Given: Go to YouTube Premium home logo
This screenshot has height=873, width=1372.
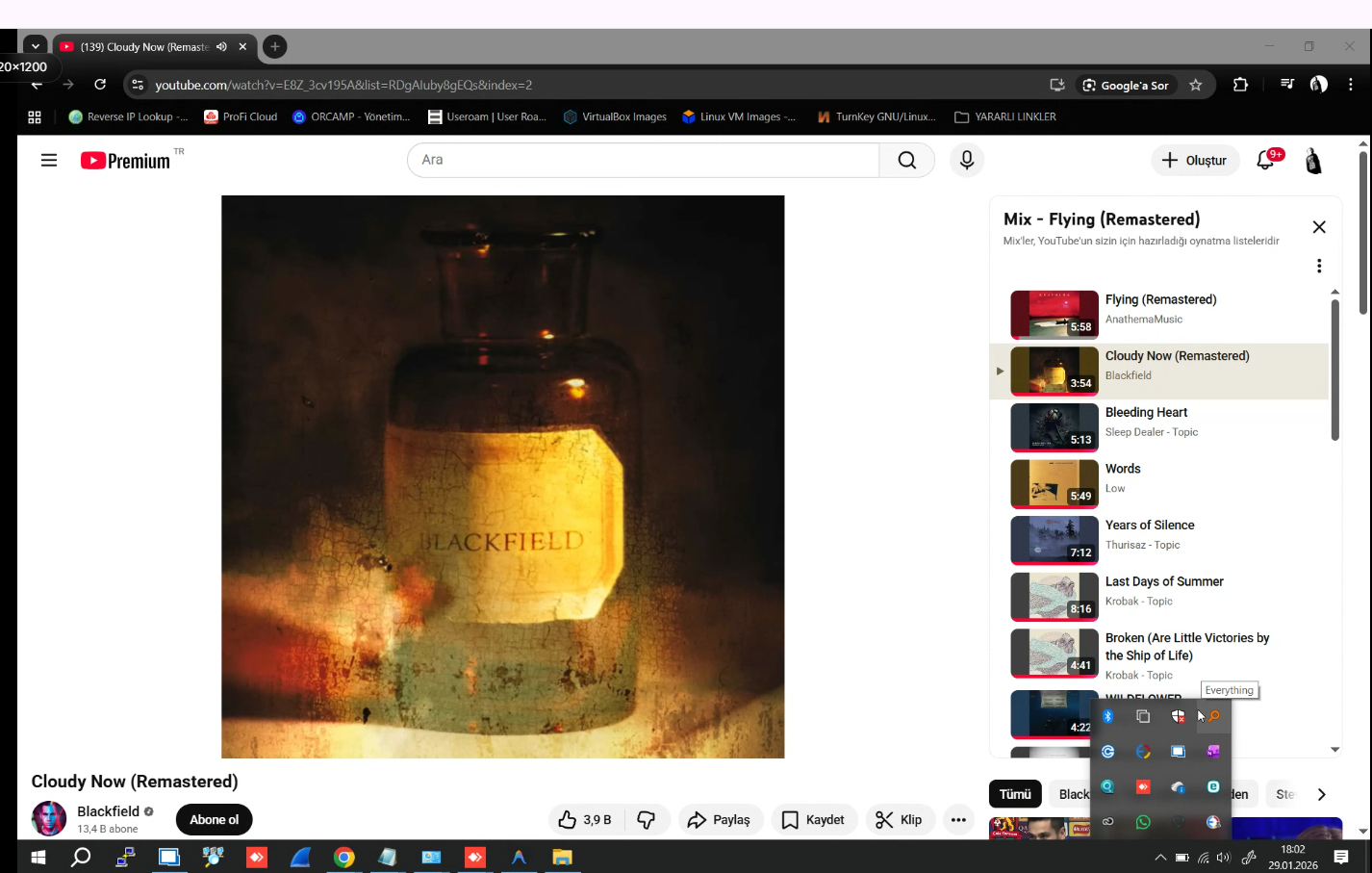Looking at the screenshot, I should (125, 161).
